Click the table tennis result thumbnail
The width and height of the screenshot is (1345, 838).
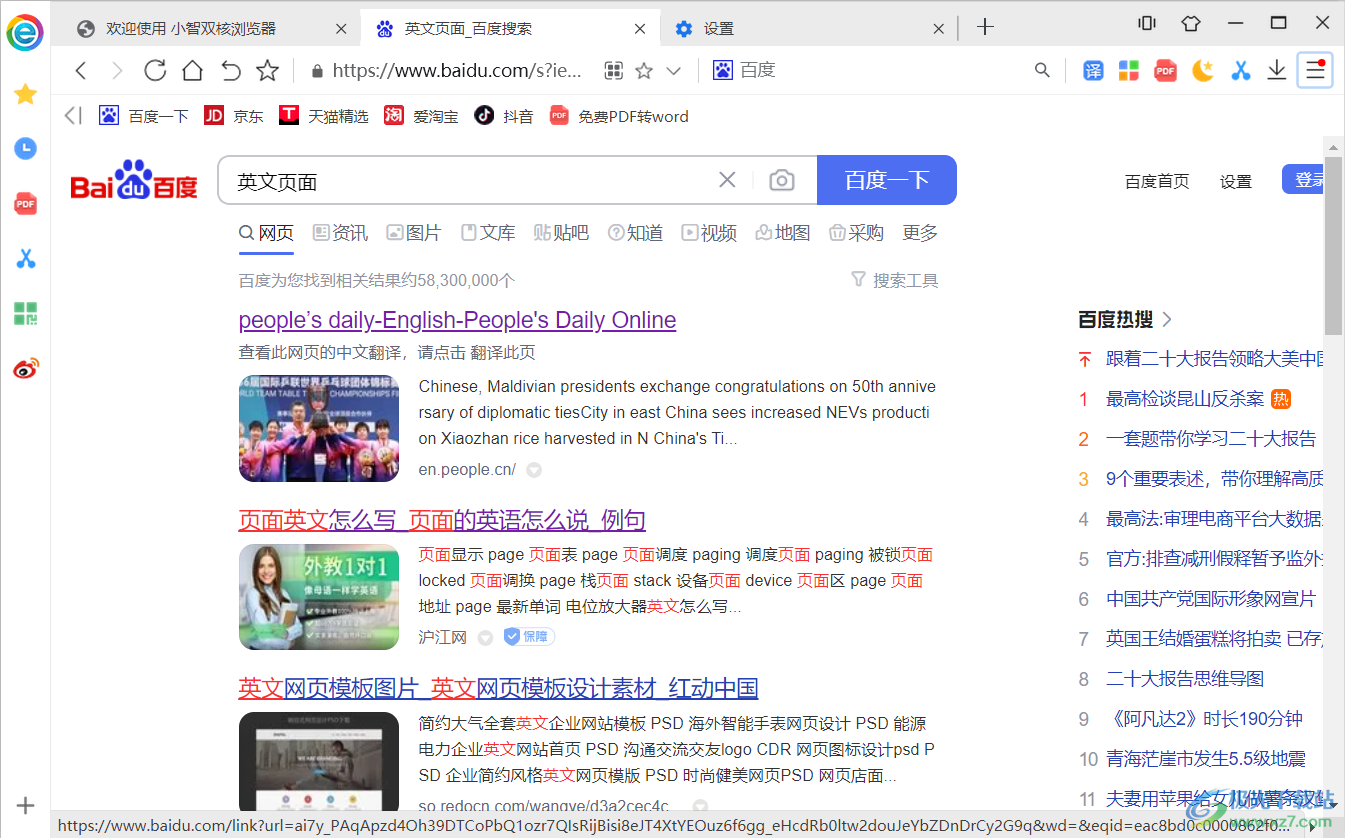click(319, 428)
